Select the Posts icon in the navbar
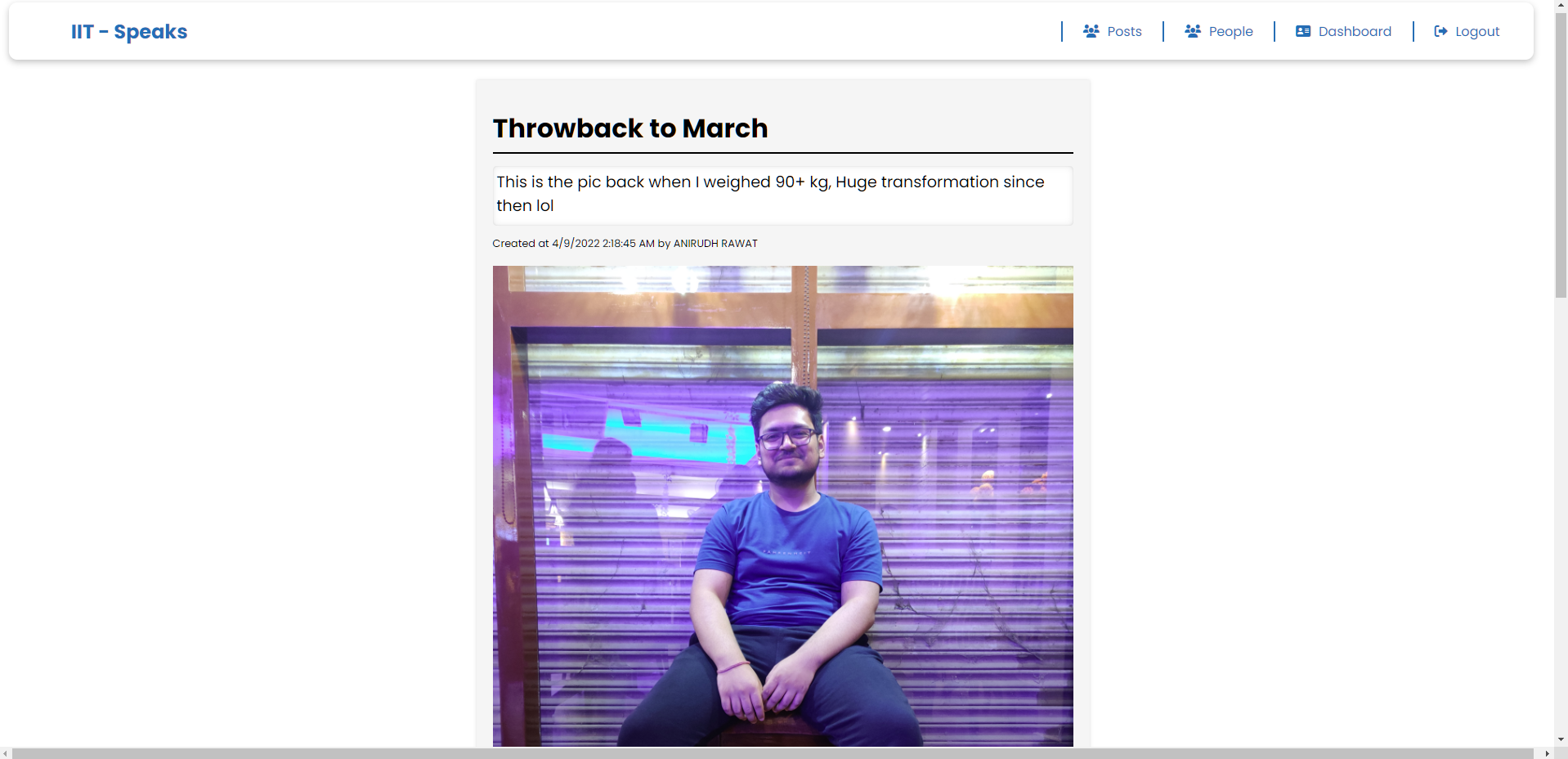 [x=1091, y=31]
